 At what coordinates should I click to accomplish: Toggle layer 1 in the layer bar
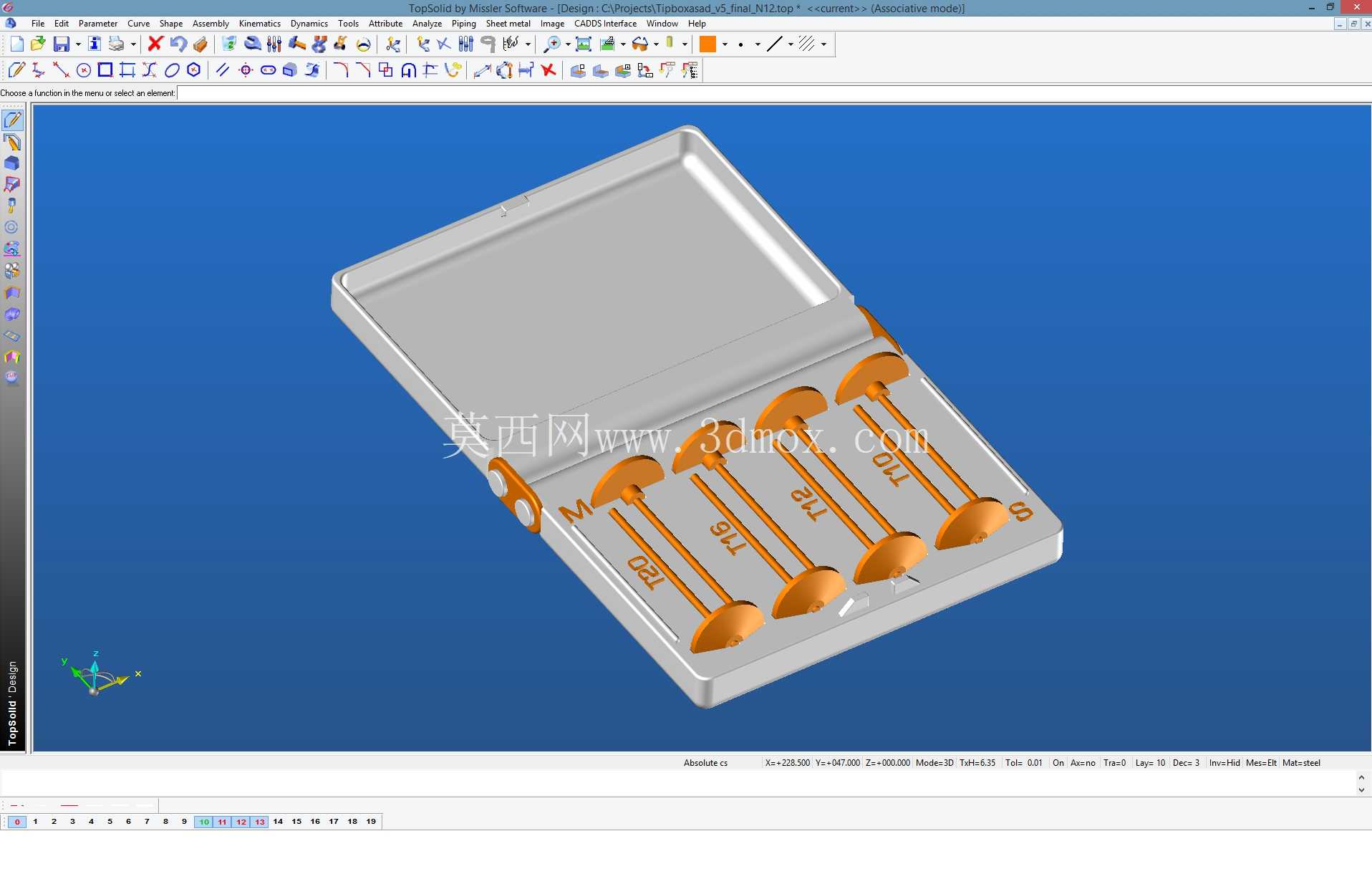coord(35,822)
